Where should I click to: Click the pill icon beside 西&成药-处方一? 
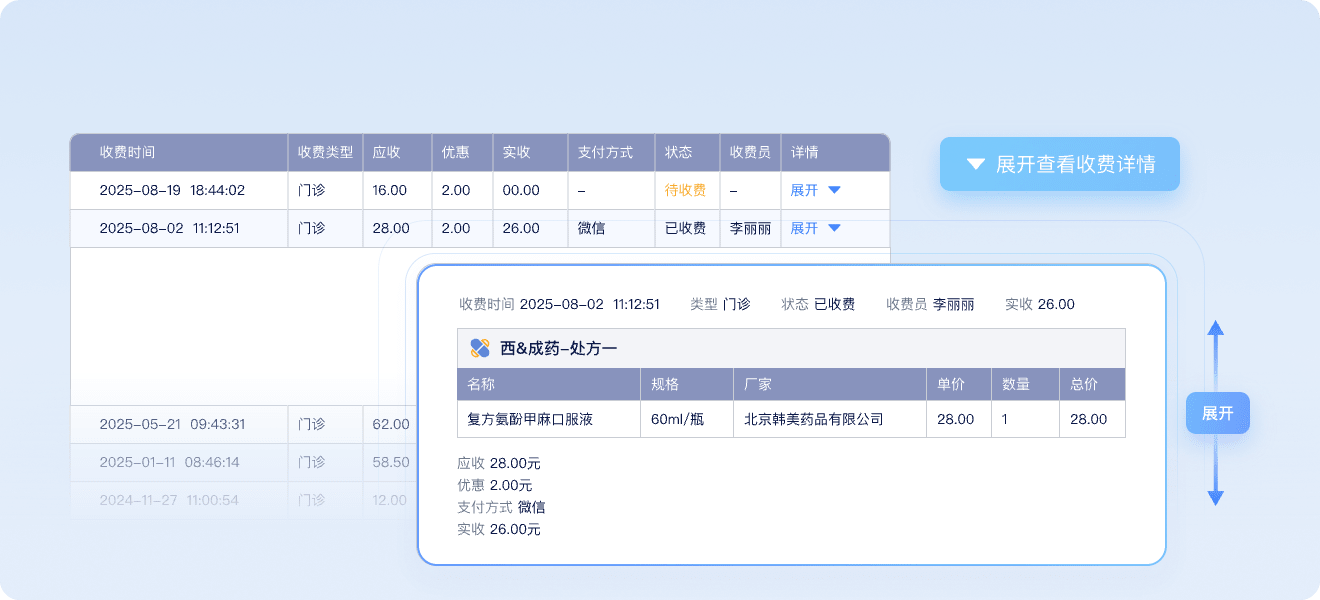pos(479,348)
